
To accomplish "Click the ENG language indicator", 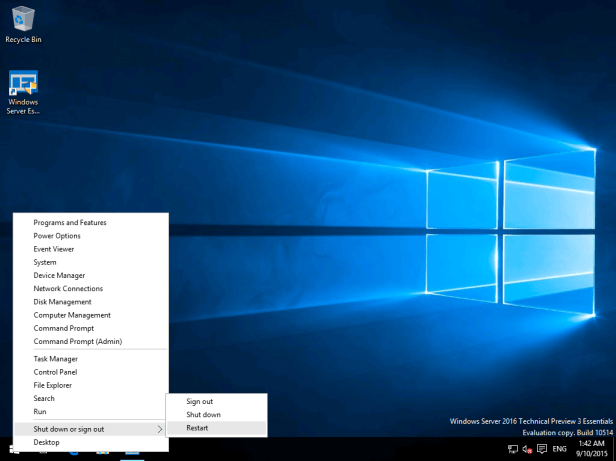I will tap(559, 449).
